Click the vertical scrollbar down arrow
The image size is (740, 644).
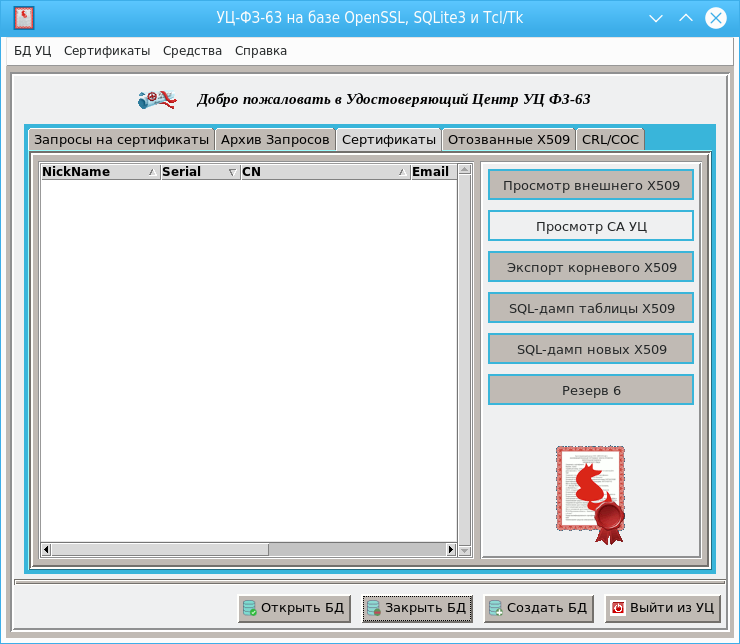coord(464,550)
